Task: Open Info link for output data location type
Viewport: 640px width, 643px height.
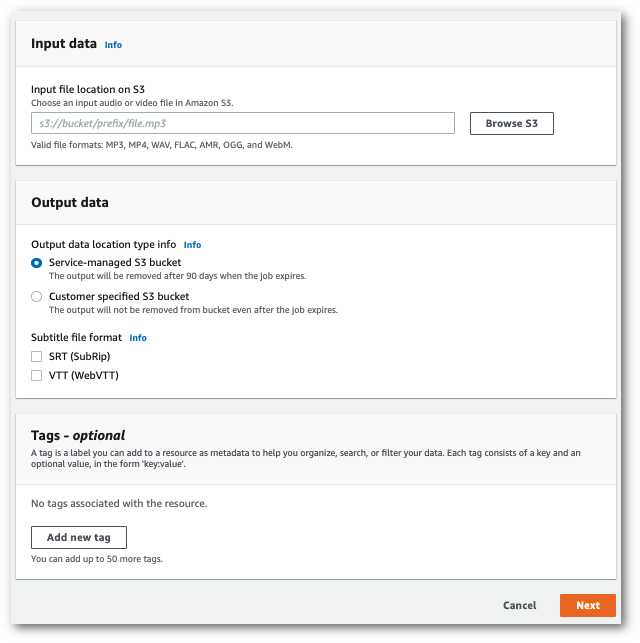Action: 192,245
